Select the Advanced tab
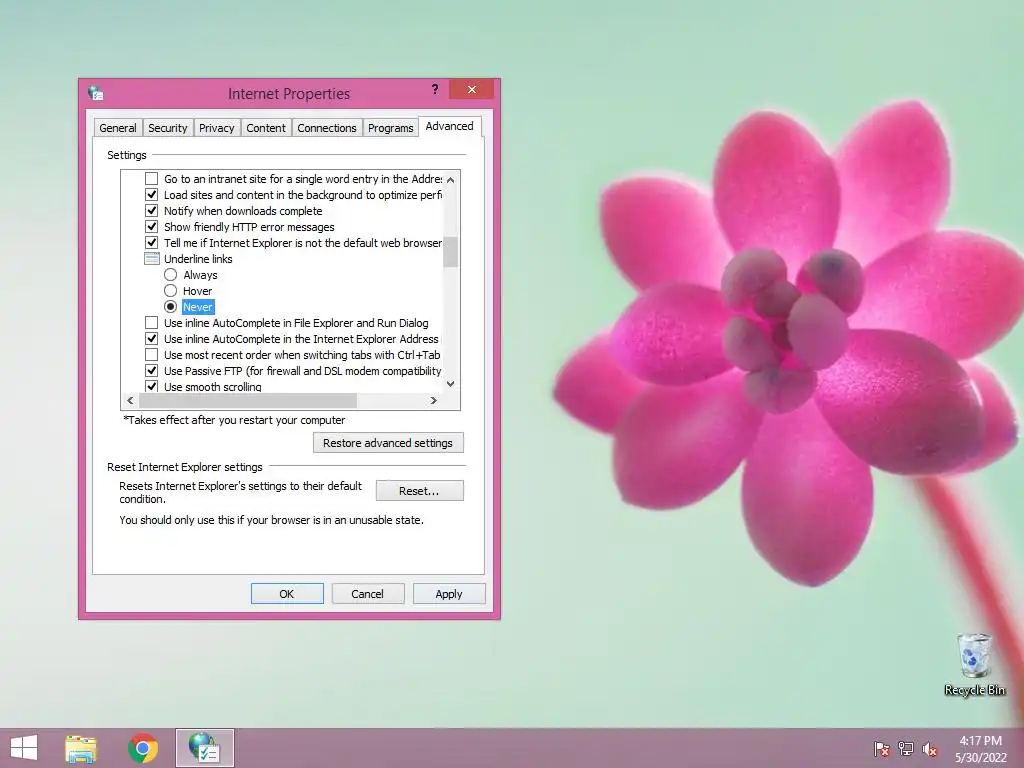This screenshot has width=1024, height=768. [x=449, y=126]
